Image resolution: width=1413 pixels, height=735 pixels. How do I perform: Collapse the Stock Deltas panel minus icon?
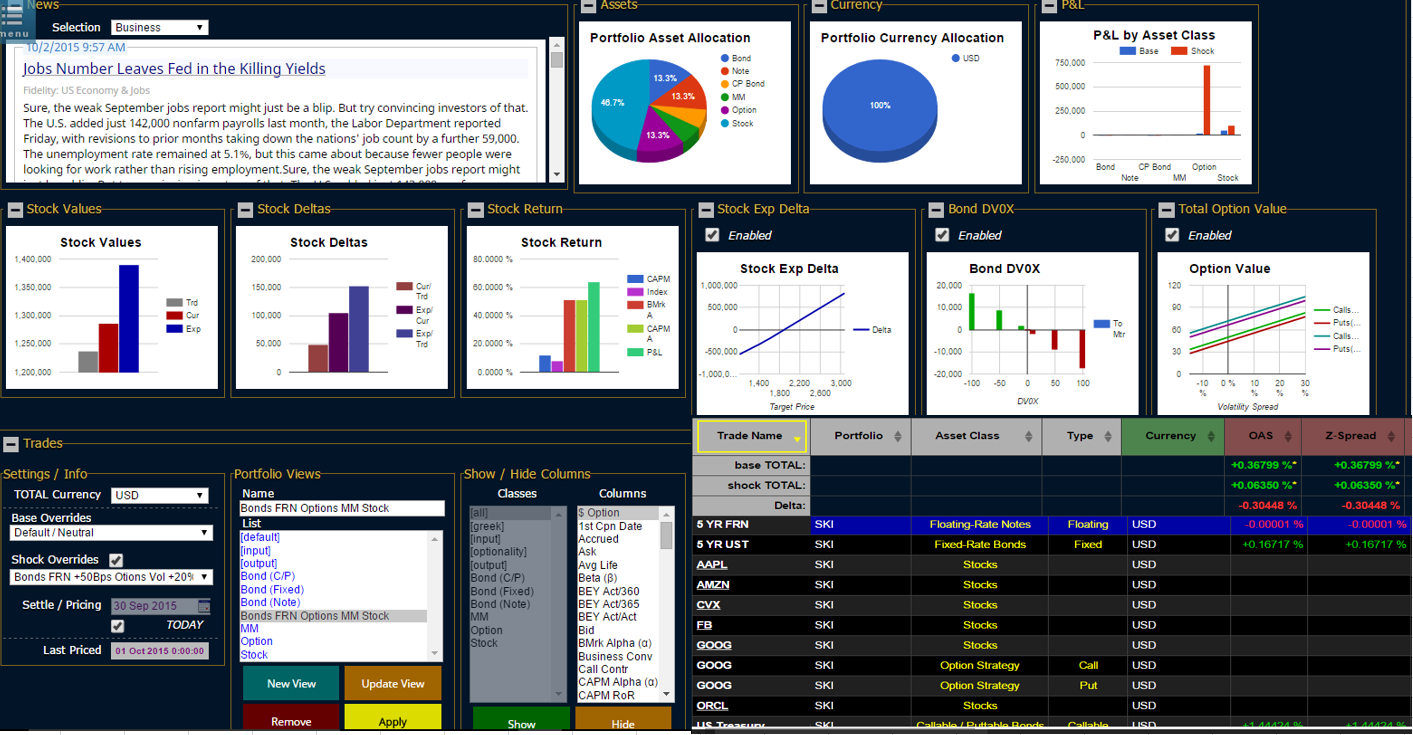click(246, 210)
